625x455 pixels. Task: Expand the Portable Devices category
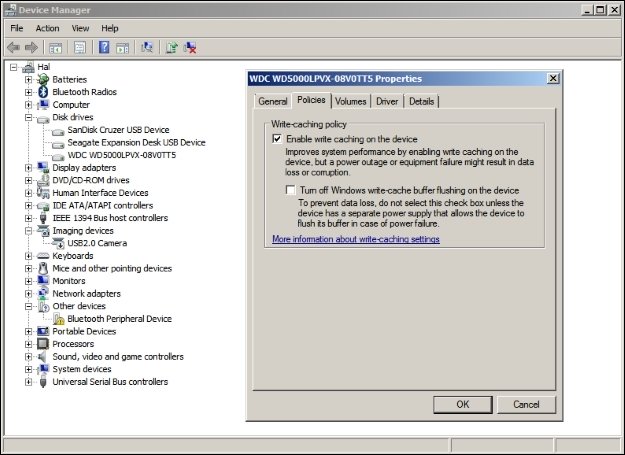tap(28, 331)
